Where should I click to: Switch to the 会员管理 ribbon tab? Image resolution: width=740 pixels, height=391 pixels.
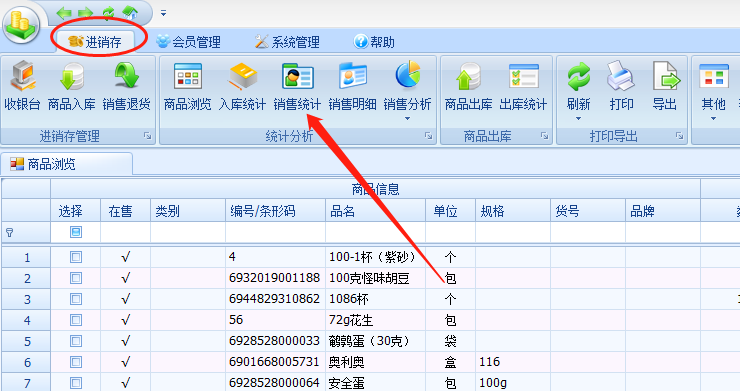[x=189, y=42]
